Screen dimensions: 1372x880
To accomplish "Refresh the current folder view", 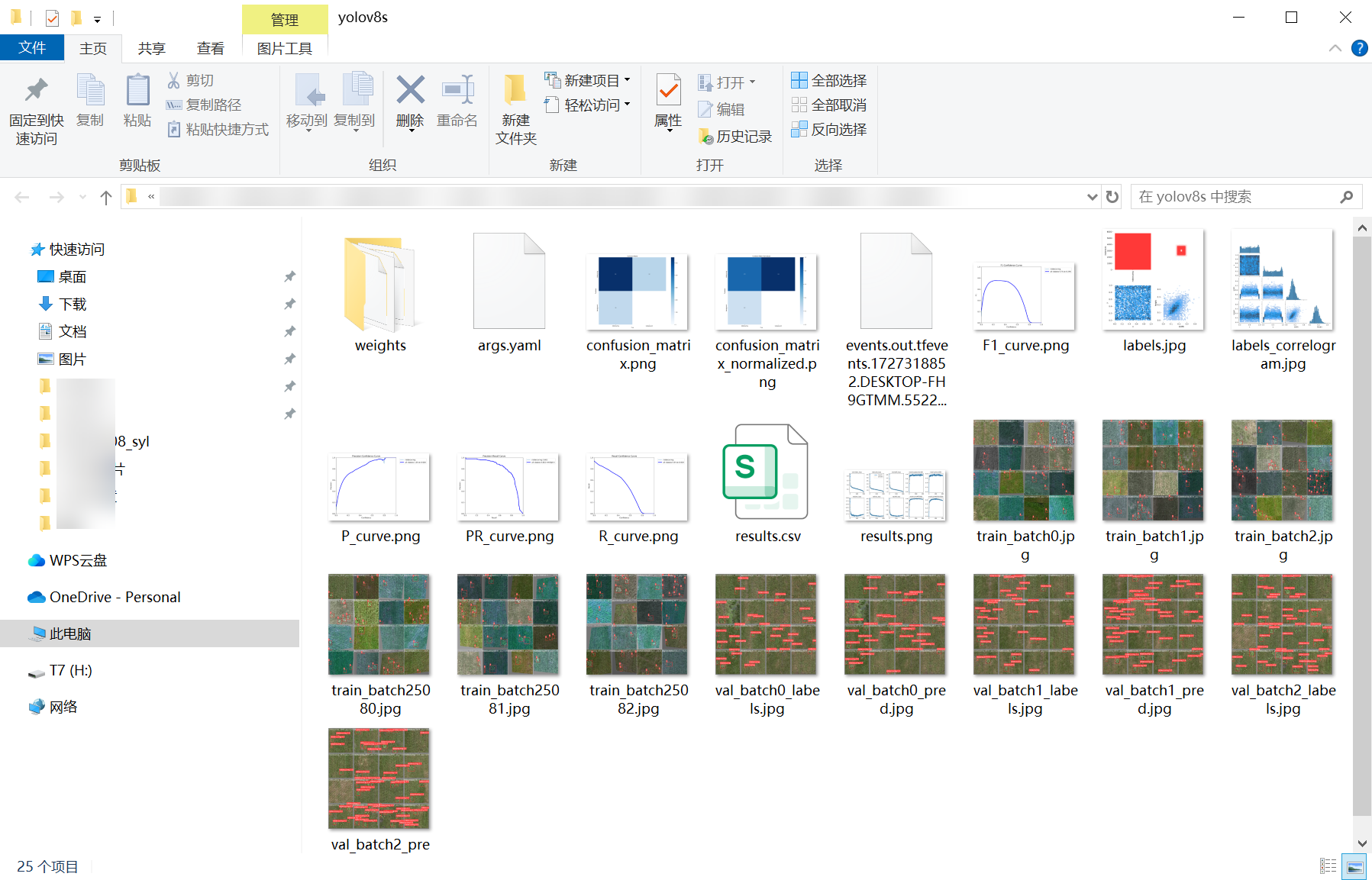I will pos(1112,197).
